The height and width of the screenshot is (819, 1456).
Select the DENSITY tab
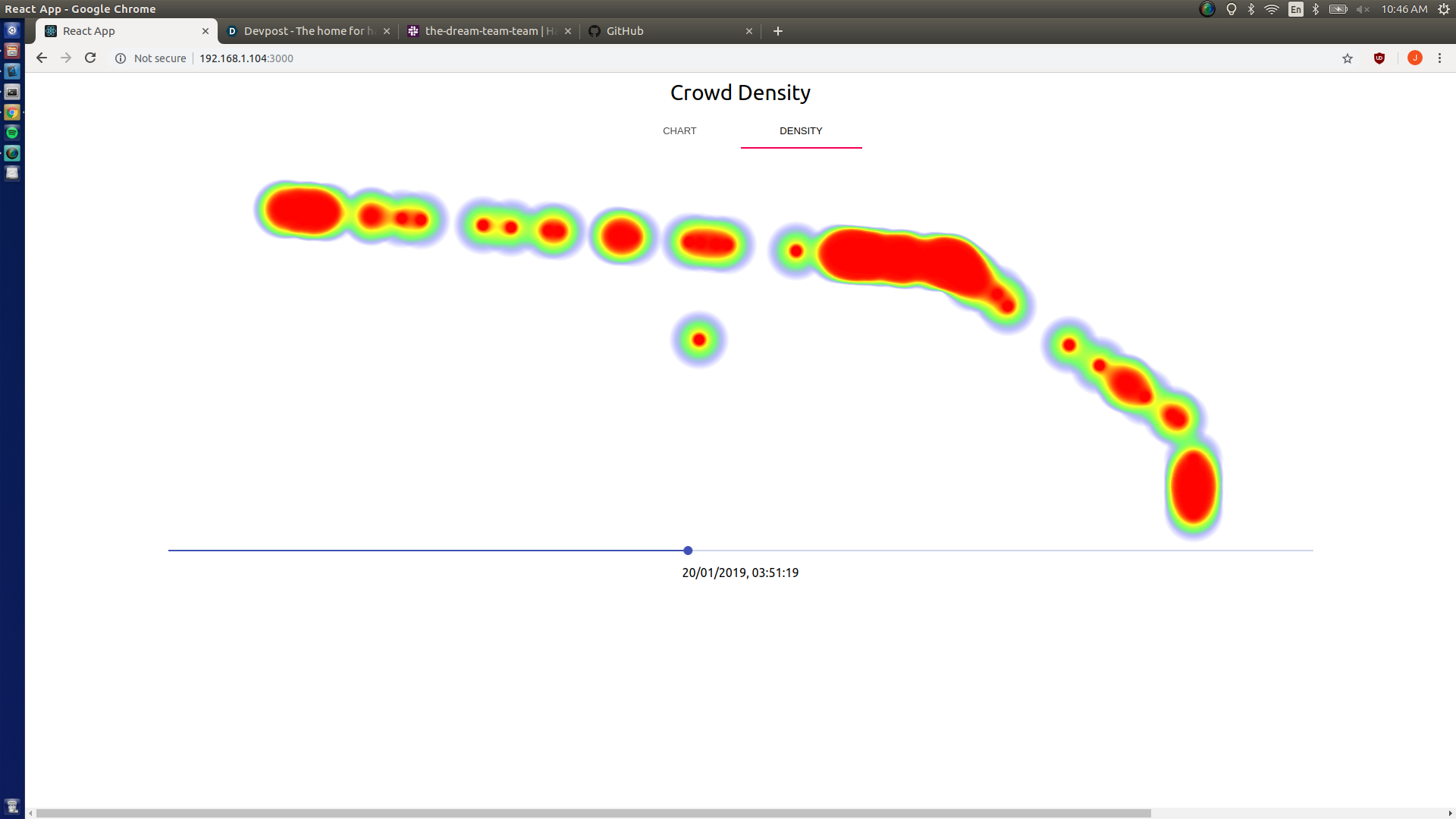pos(801,131)
